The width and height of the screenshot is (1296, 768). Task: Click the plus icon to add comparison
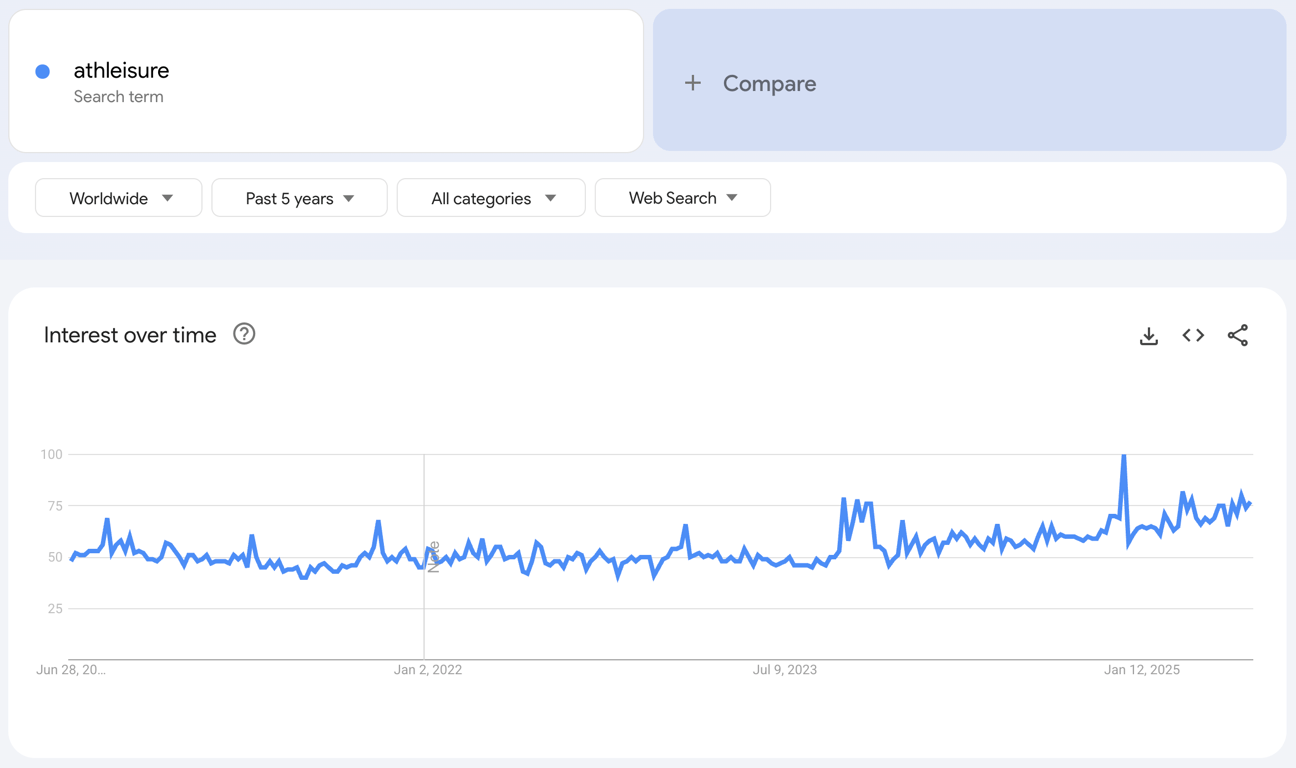pos(693,83)
